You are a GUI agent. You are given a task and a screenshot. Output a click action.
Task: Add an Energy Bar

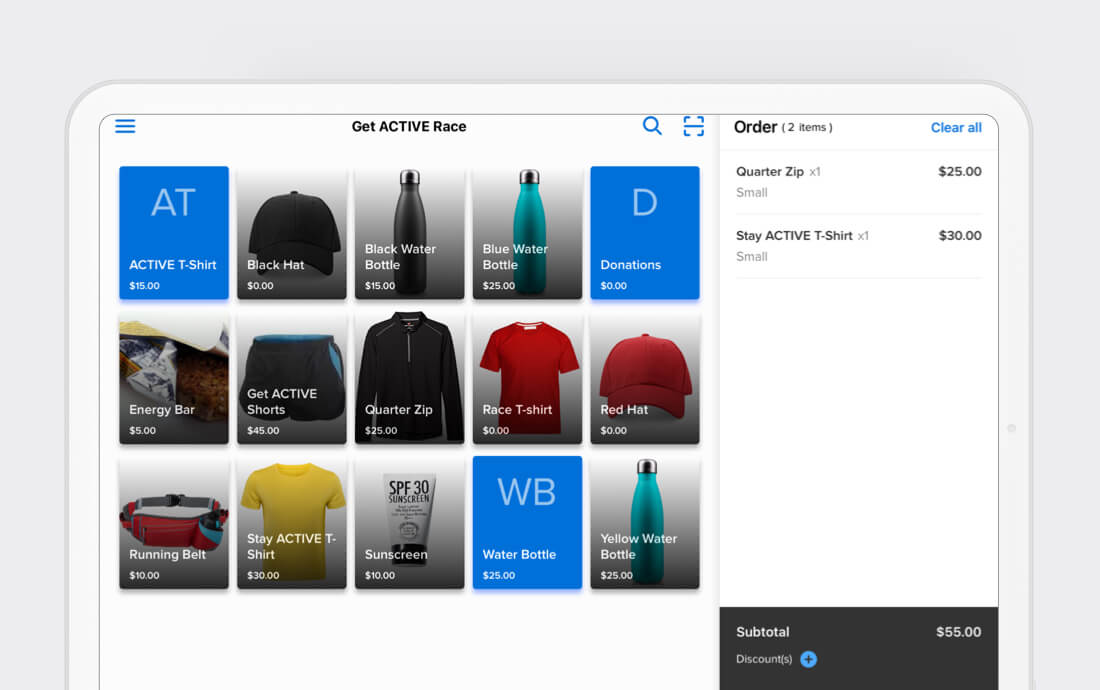tap(174, 378)
